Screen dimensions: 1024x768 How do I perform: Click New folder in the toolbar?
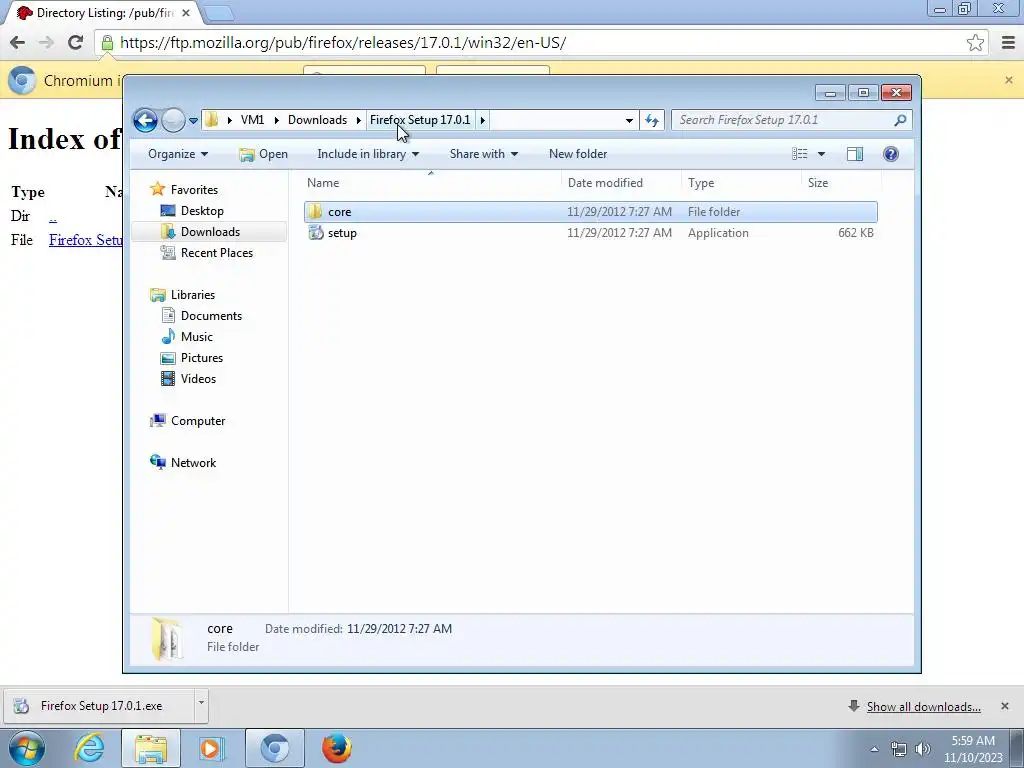(x=578, y=154)
